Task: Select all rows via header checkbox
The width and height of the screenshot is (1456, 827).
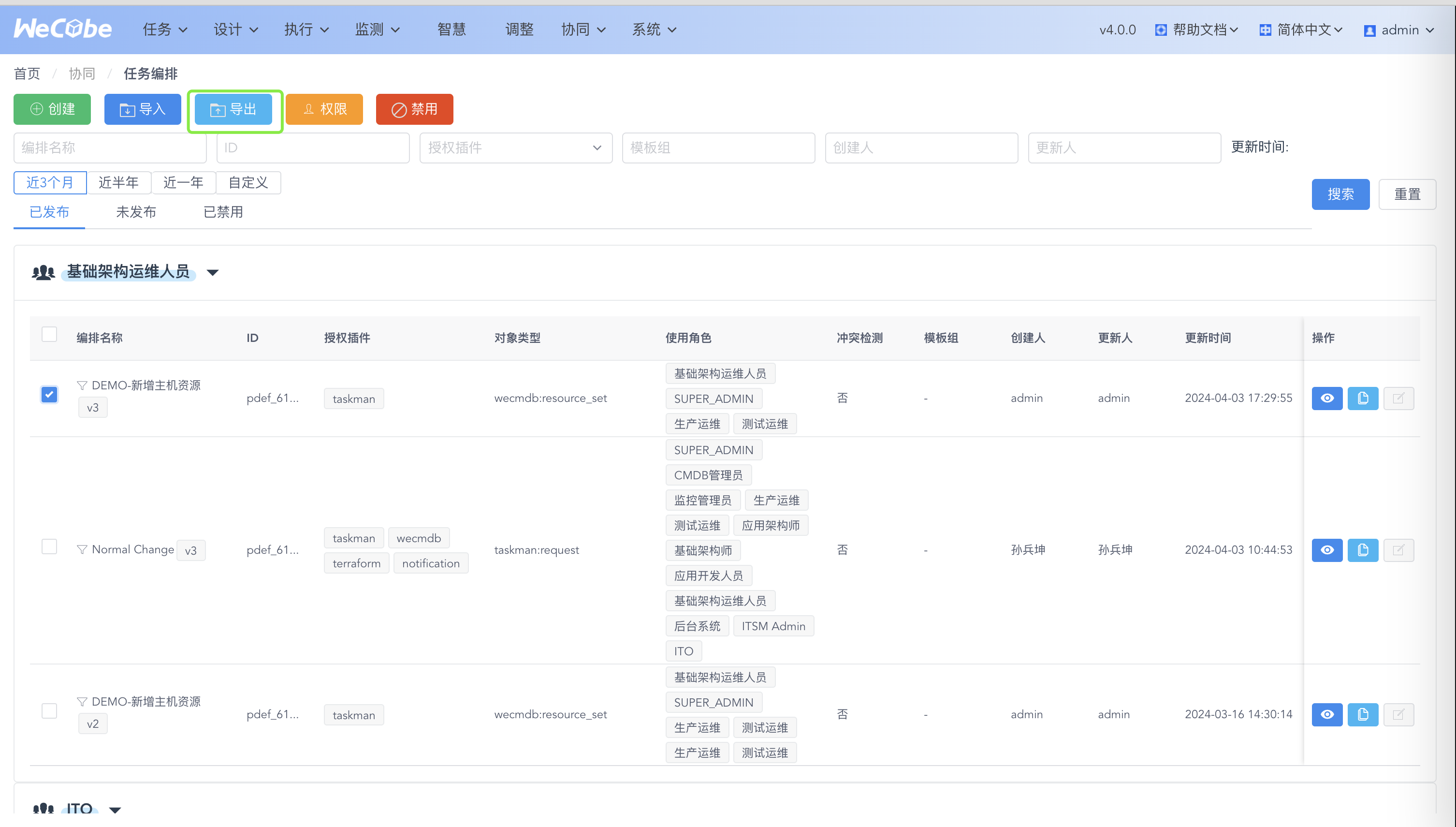Action: pyautogui.click(x=49, y=334)
